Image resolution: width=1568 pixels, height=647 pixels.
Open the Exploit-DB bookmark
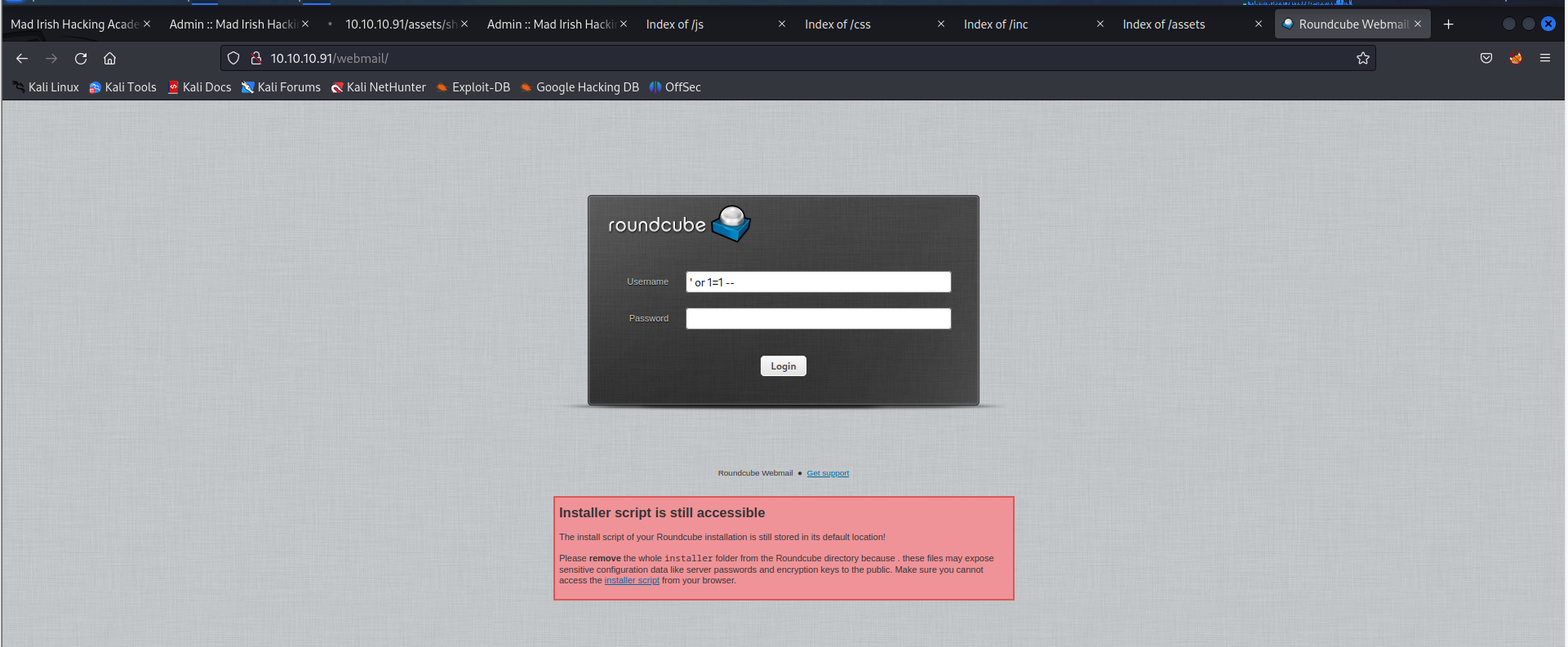point(473,87)
